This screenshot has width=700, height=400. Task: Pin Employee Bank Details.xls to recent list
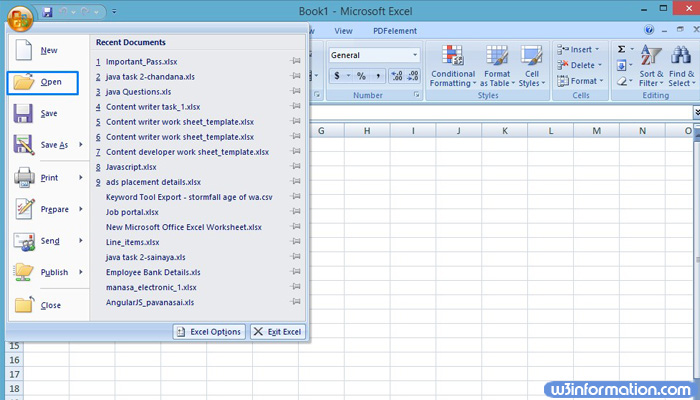pyautogui.click(x=295, y=271)
